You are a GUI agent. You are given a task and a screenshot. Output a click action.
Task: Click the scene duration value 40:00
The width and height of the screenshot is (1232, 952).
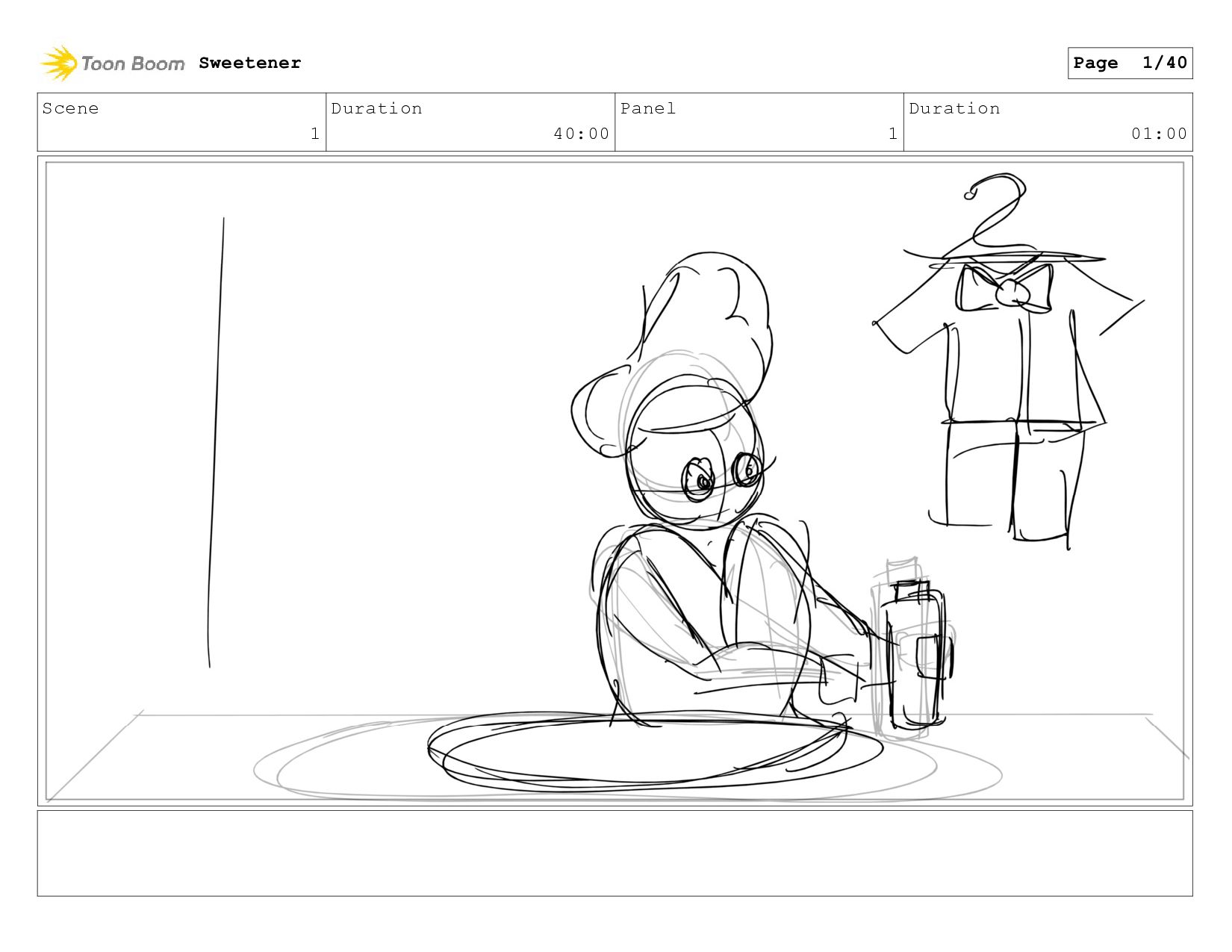(x=582, y=134)
